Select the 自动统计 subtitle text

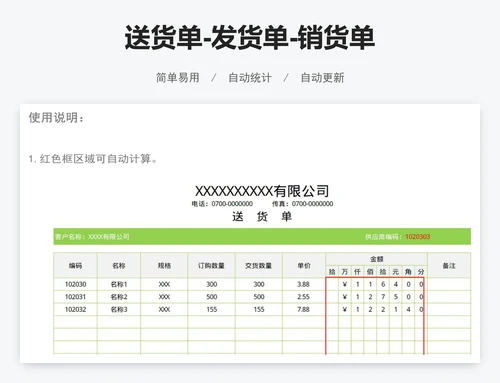click(250, 78)
